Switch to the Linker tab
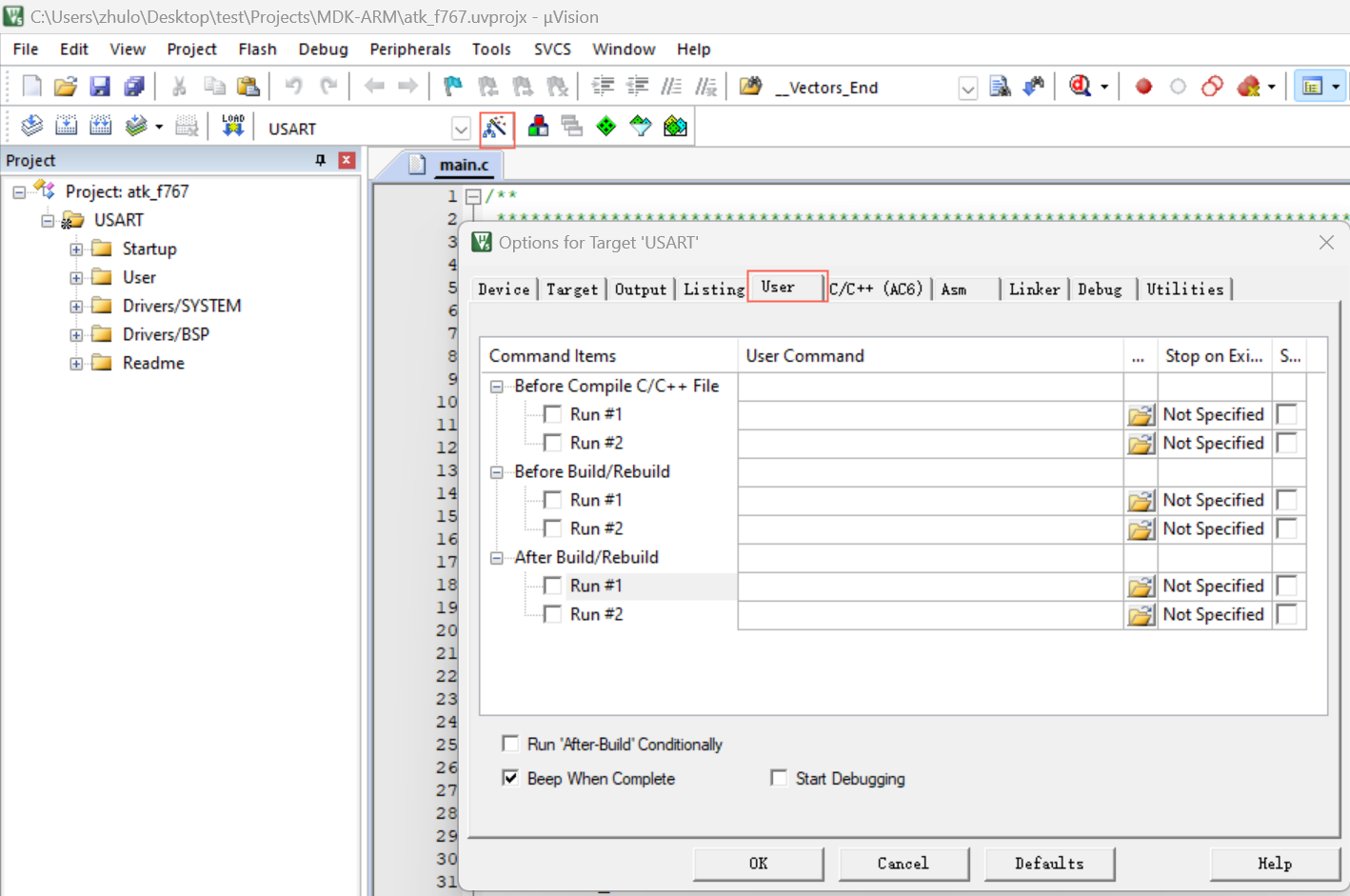1350x896 pixels. click(x=1034, y=289)
